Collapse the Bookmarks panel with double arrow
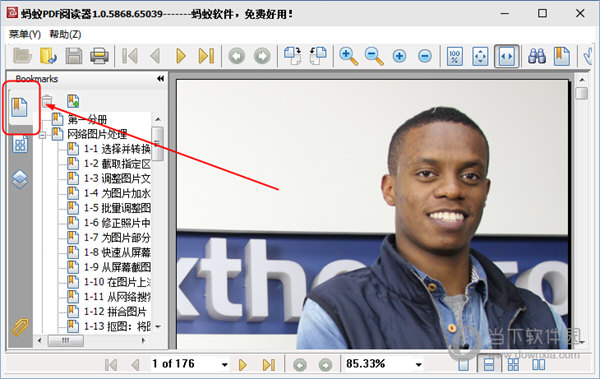 click(160, 78)
